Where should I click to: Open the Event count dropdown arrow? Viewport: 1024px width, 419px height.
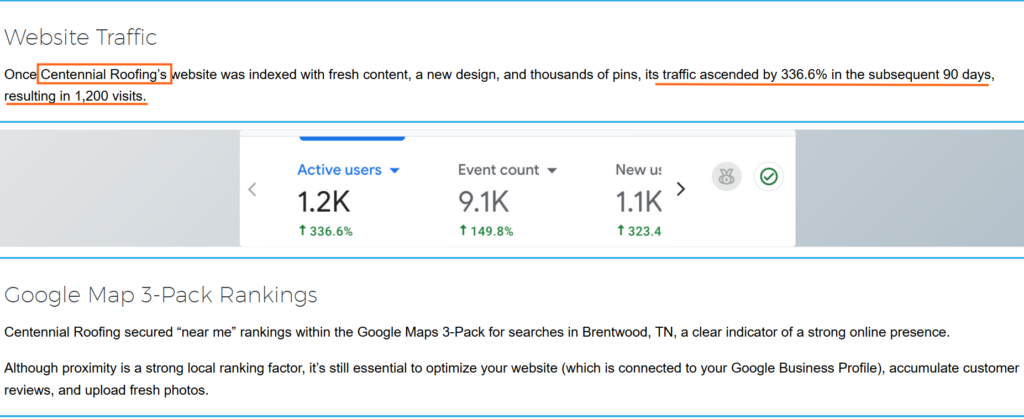(x=552, y=171)
